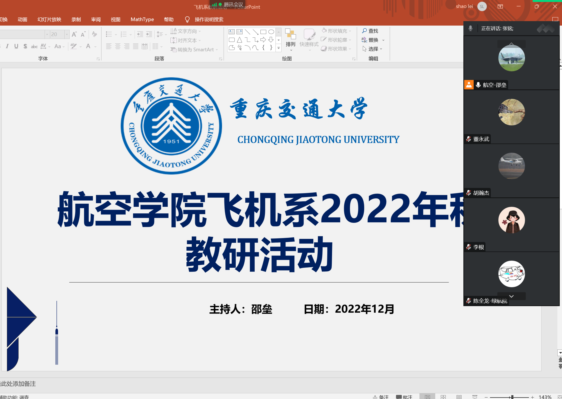563x400 pixels.
Task: Click the microphone icon in meeting panel
Action: pos(471,28)
